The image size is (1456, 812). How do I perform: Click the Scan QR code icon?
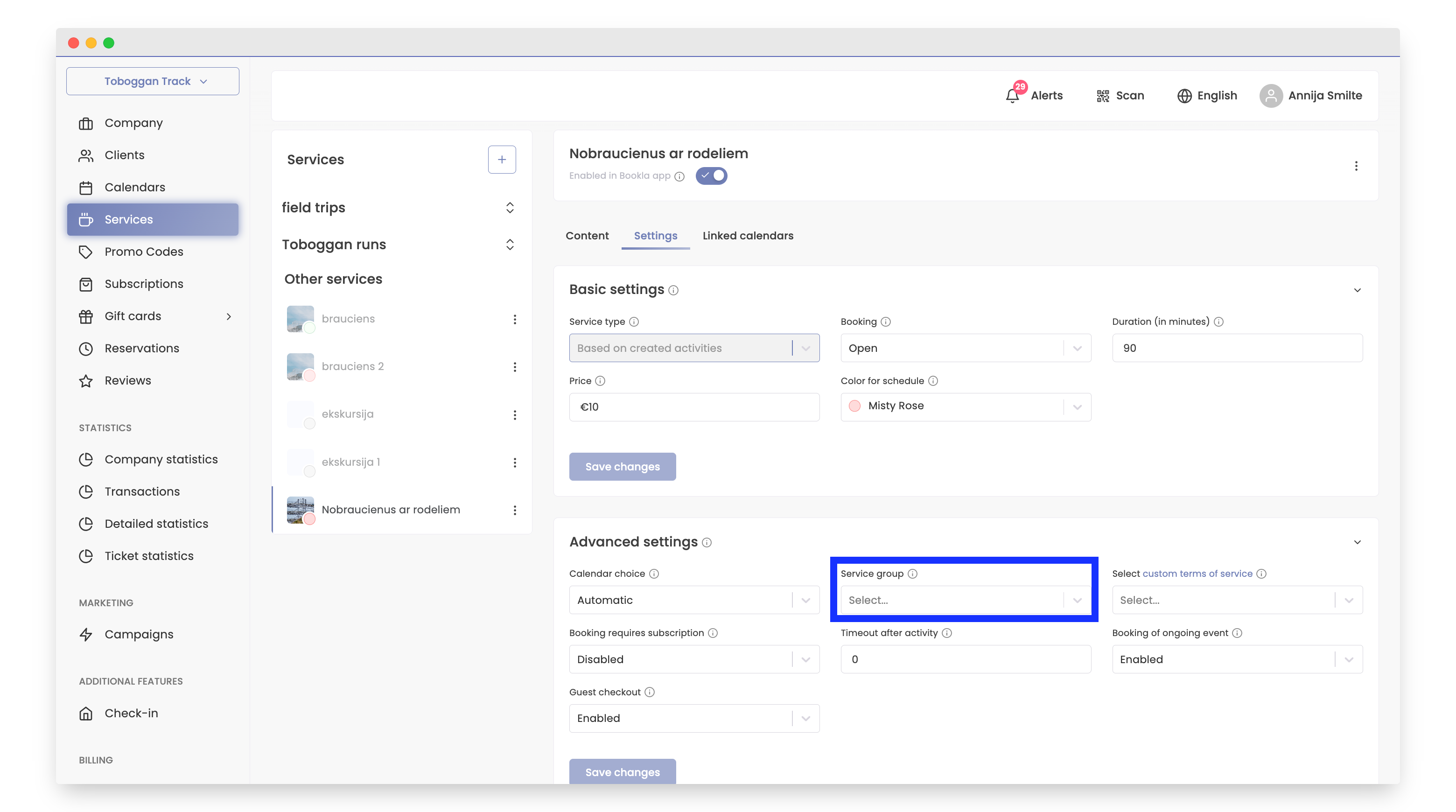click(x=1102, y=96)
